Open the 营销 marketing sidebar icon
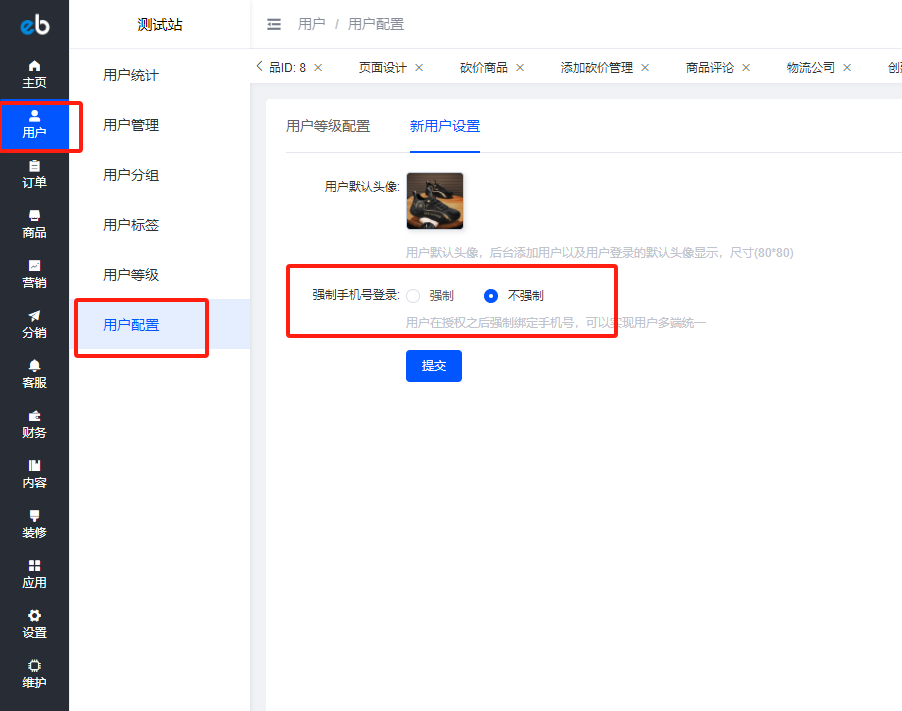Image resolution: width=902 pixels, height=711 pixels. point(34,266)
